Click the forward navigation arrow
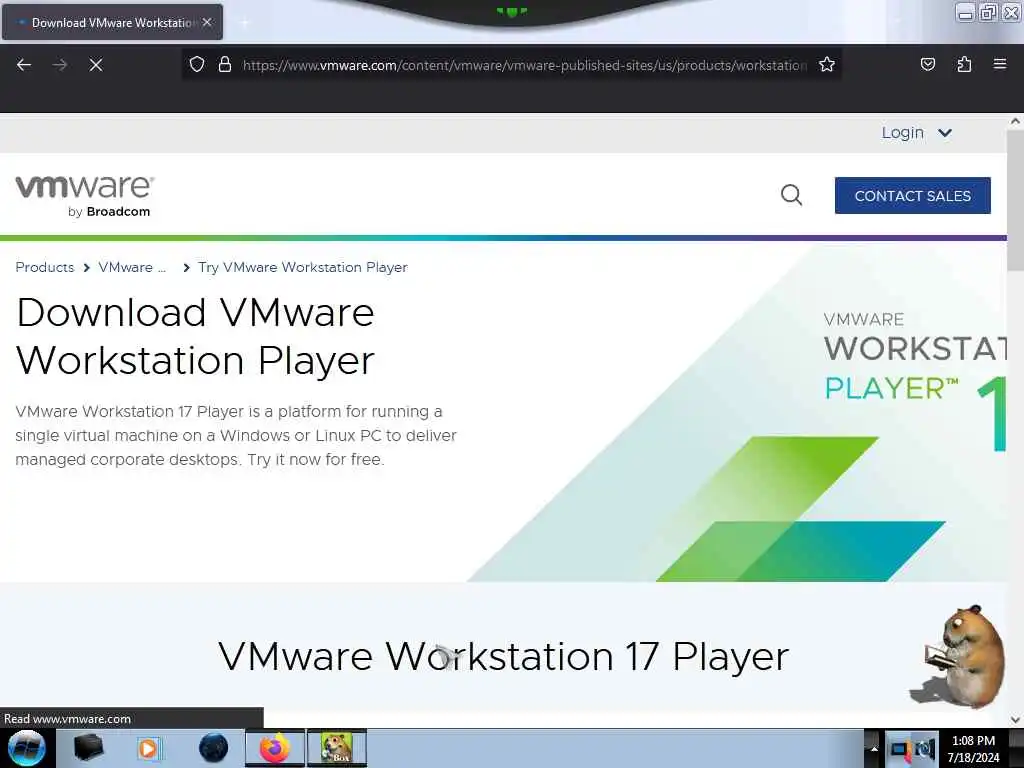This screenshot has height=768, width=1024. (60, 65)
